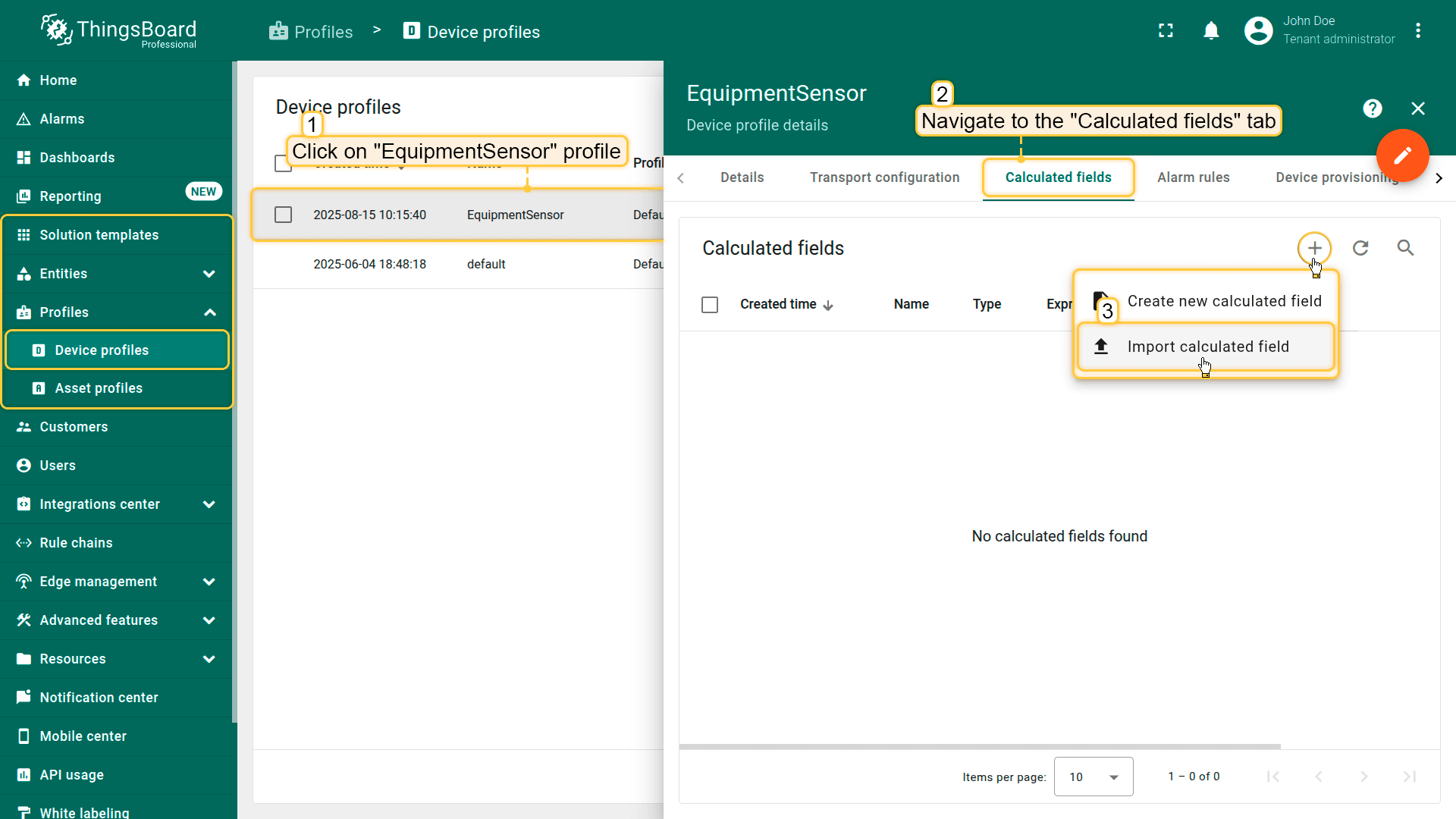Click the add calculated field plus icon
1456x819 pixels.
1314,248
